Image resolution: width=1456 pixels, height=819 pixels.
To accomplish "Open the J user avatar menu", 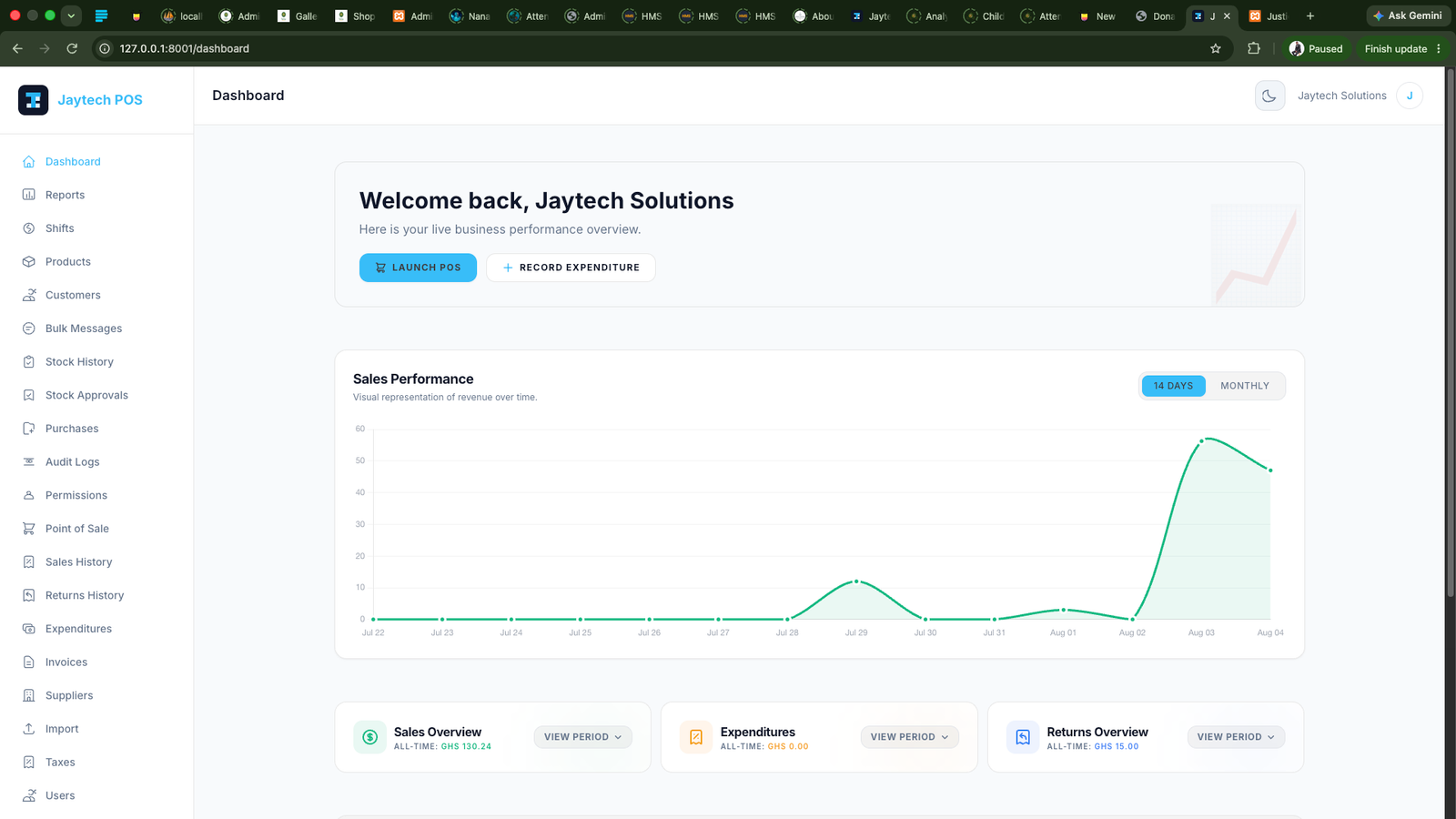I will coord(1410,96).
